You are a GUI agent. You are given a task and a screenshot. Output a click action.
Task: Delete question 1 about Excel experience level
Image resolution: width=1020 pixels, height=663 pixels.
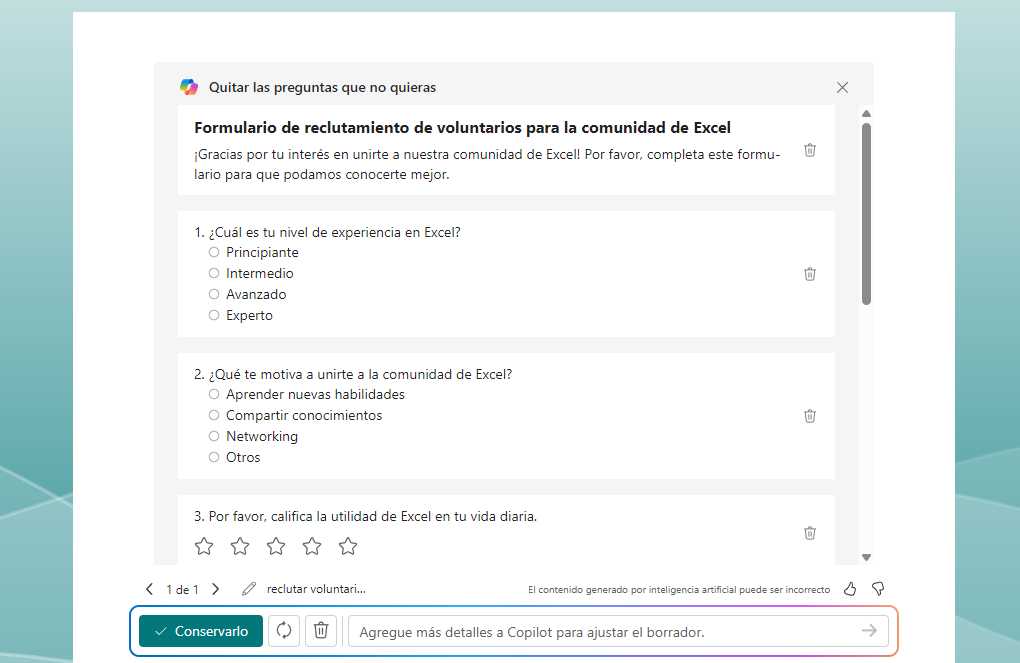(x=809, y=274)
